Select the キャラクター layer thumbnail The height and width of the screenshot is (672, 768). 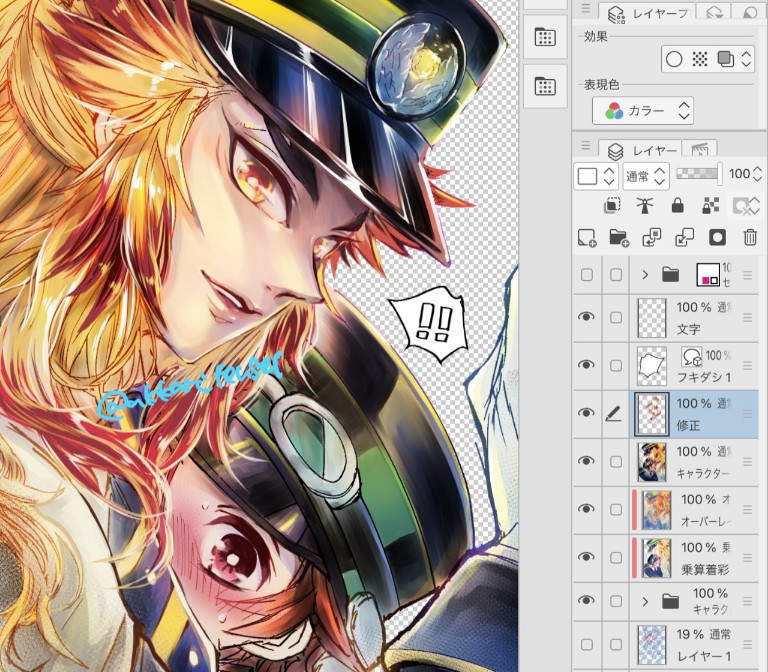[x=652, y=462]
